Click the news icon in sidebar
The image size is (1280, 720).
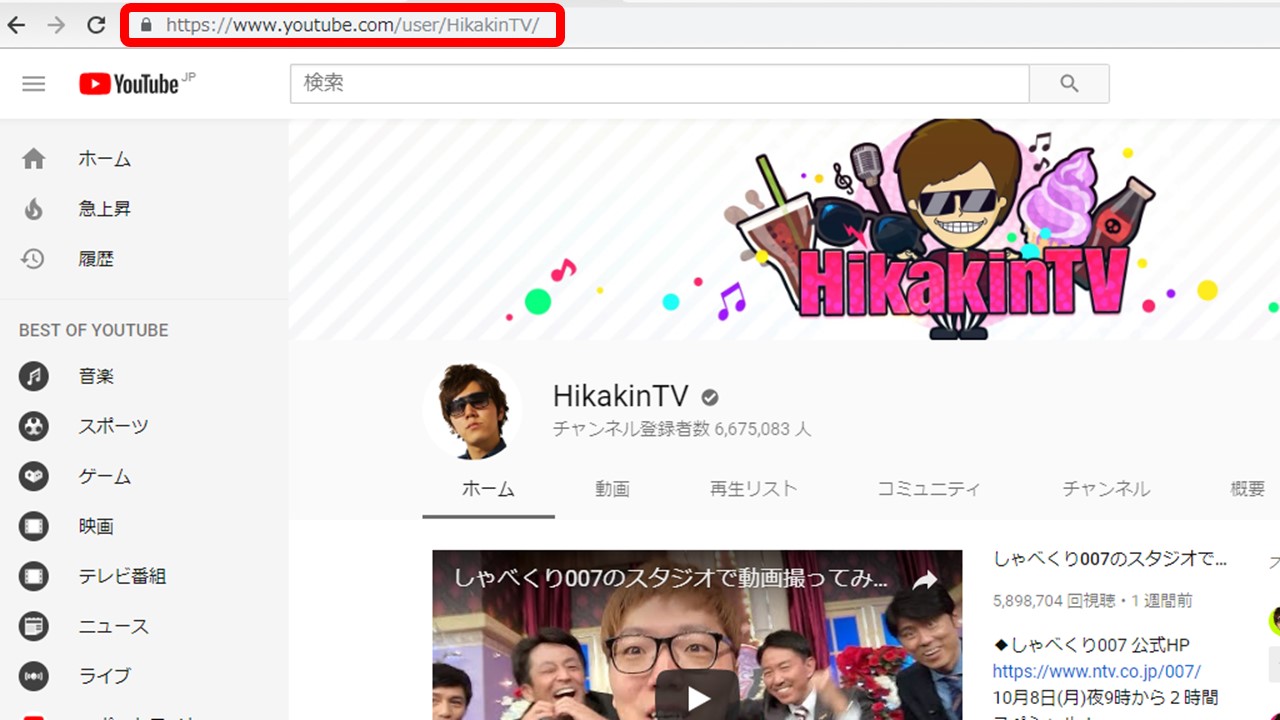(34, 626)
